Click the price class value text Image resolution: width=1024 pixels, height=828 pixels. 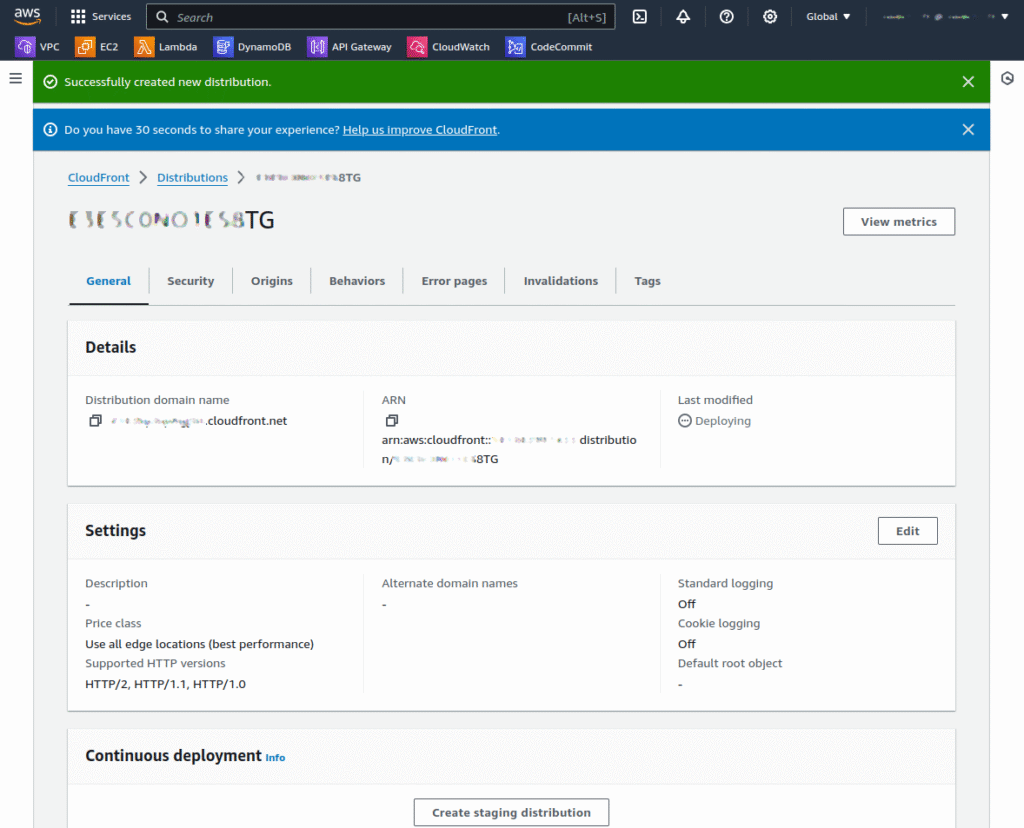coord(199,645)
